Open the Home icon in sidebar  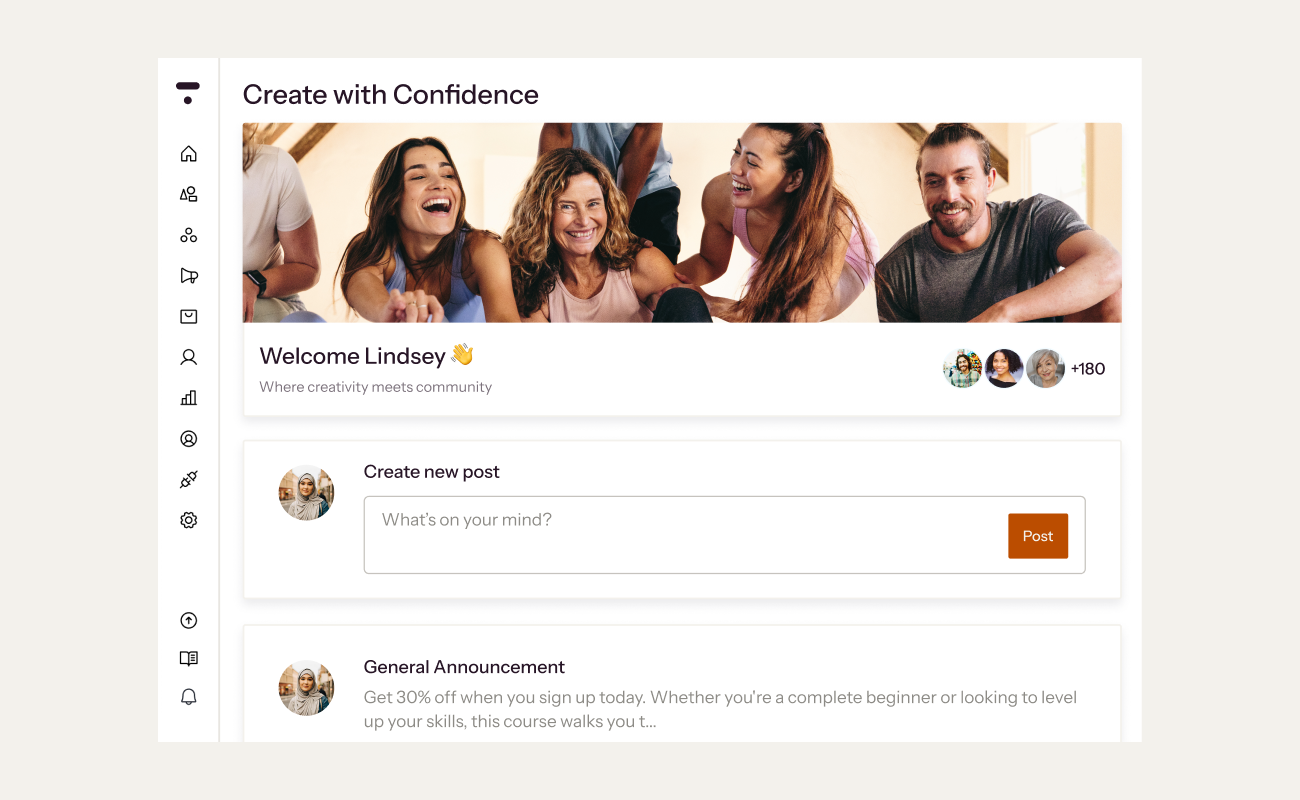(x=188, y=154)
